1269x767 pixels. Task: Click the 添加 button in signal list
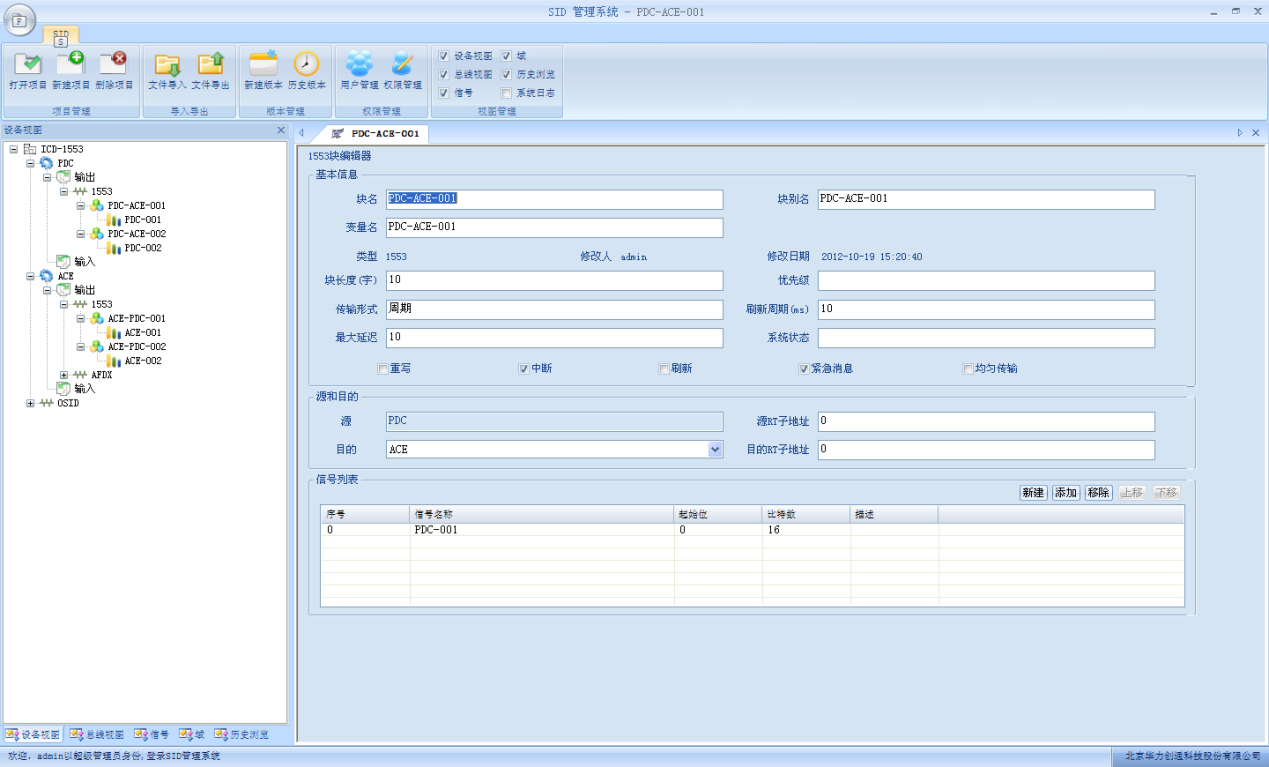pos(1066,493)
